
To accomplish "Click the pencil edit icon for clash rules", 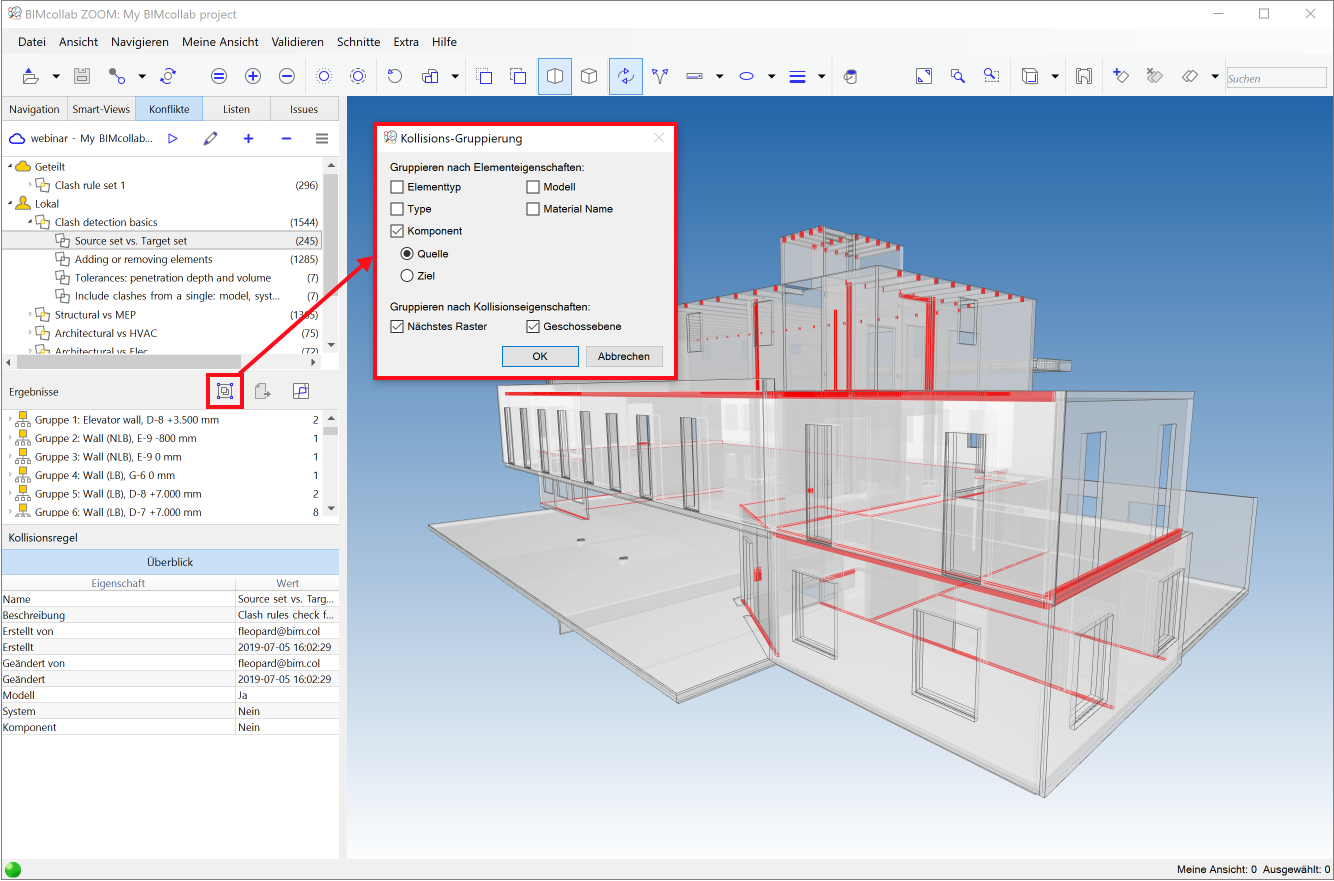I will click(210, 139).
